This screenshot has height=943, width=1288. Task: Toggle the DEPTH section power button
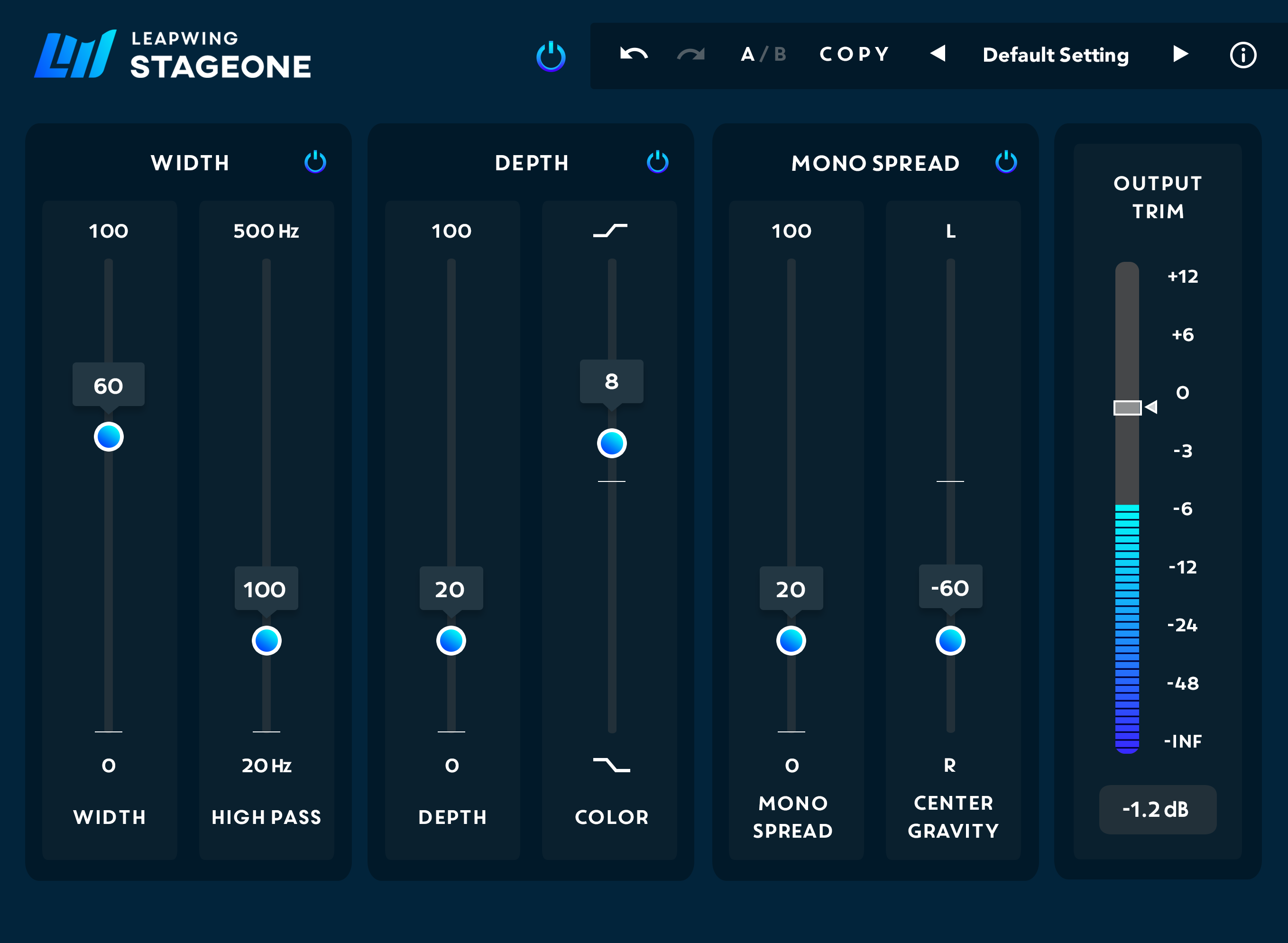pyautogui.click(x=657, y=162)
